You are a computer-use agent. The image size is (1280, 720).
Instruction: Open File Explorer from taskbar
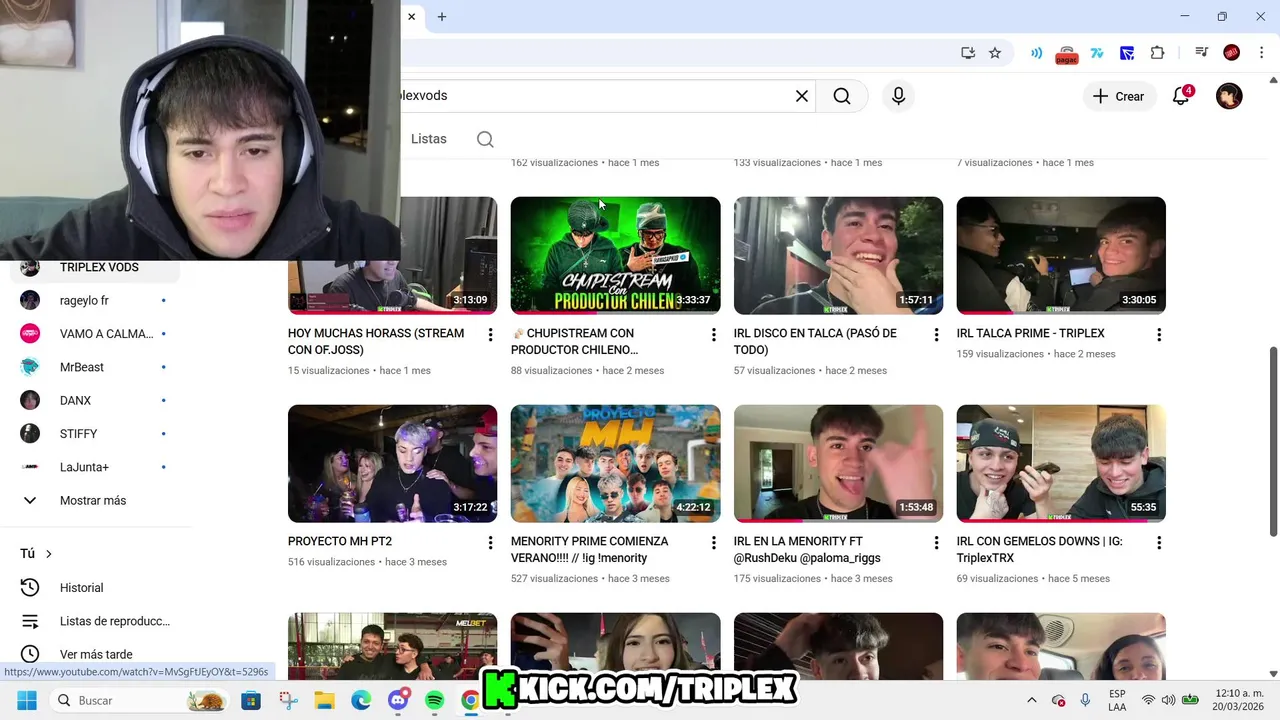point(325,700)
